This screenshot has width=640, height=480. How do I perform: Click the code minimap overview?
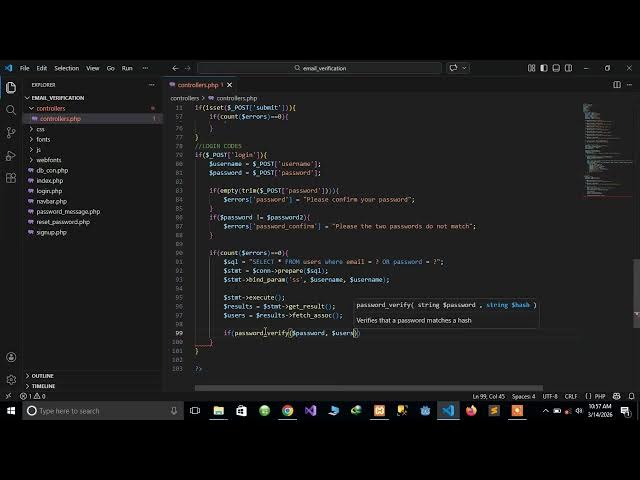coord(607,151)
